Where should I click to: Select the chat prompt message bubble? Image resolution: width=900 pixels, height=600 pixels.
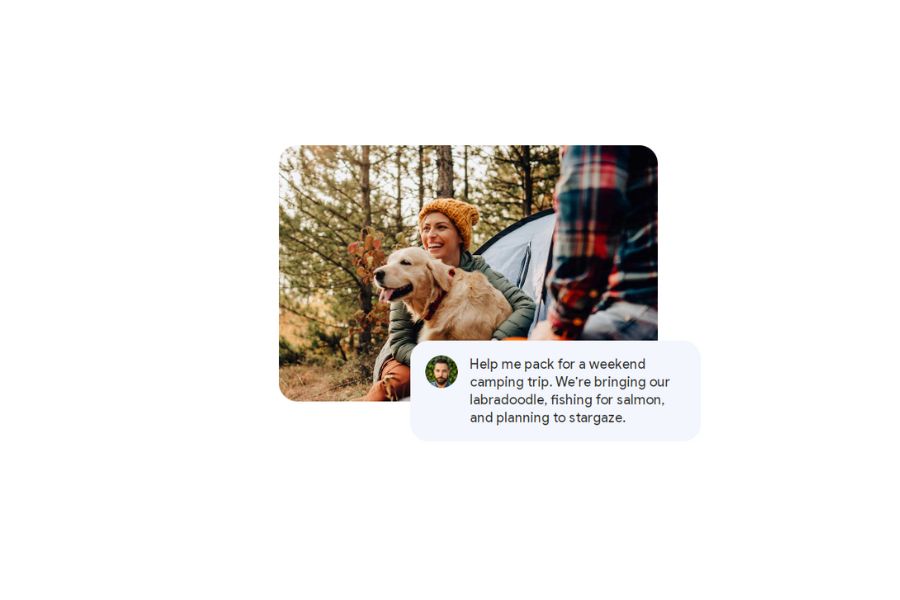pyautogui.click(x=556, y=391)
